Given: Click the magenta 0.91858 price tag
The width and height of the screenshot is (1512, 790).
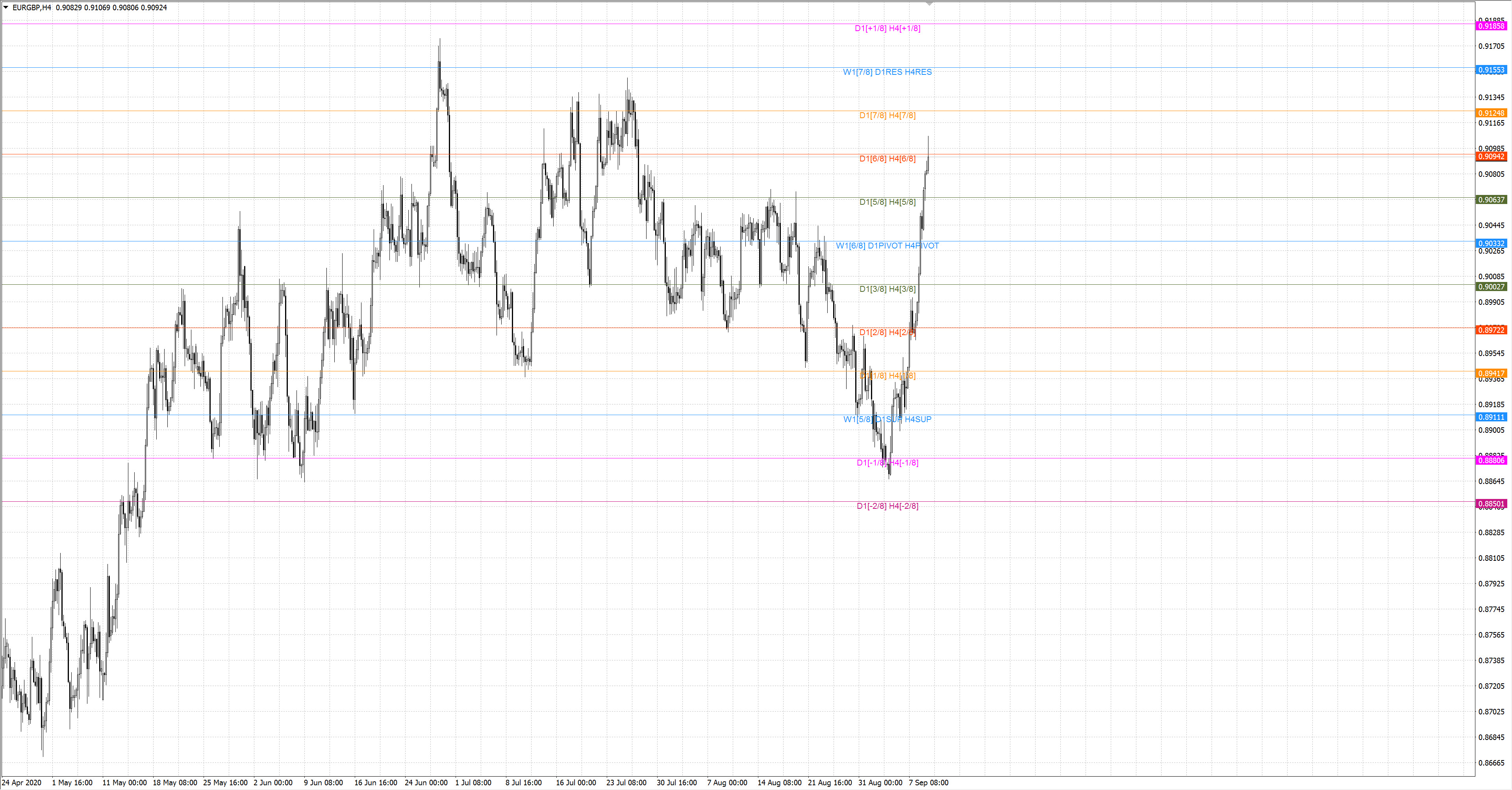Looking at the screenshot, I should (x=1491, y=26).
